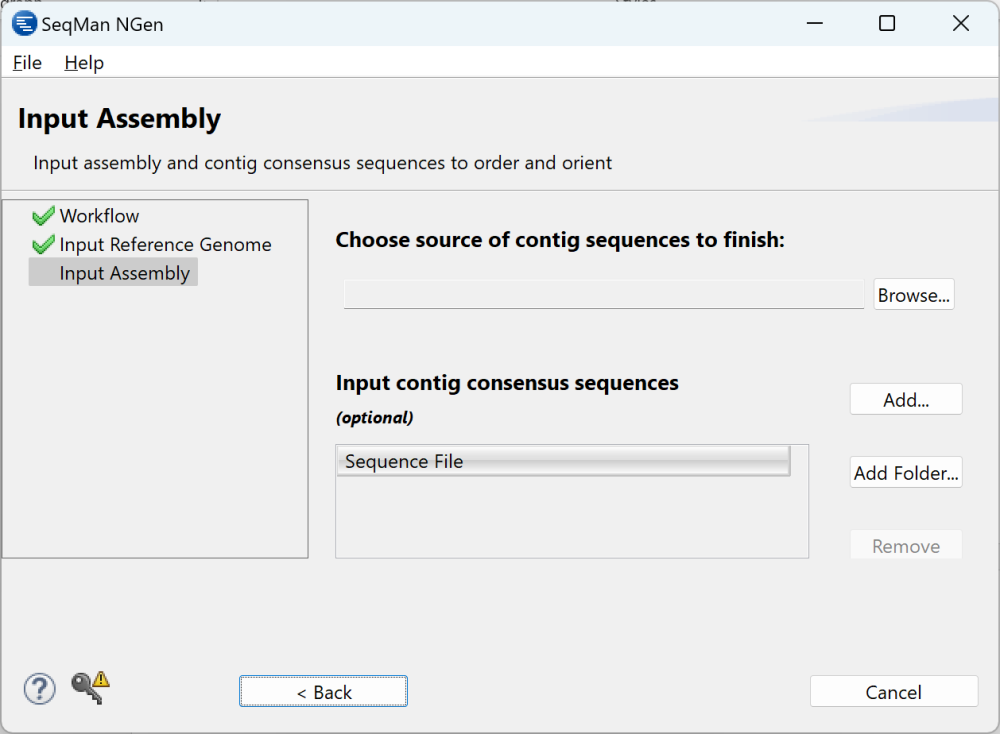Click the Workflow green checkmark icon
Image resolution: width=1000 pixels, height=734 pixels.
[x=43, y=216]
